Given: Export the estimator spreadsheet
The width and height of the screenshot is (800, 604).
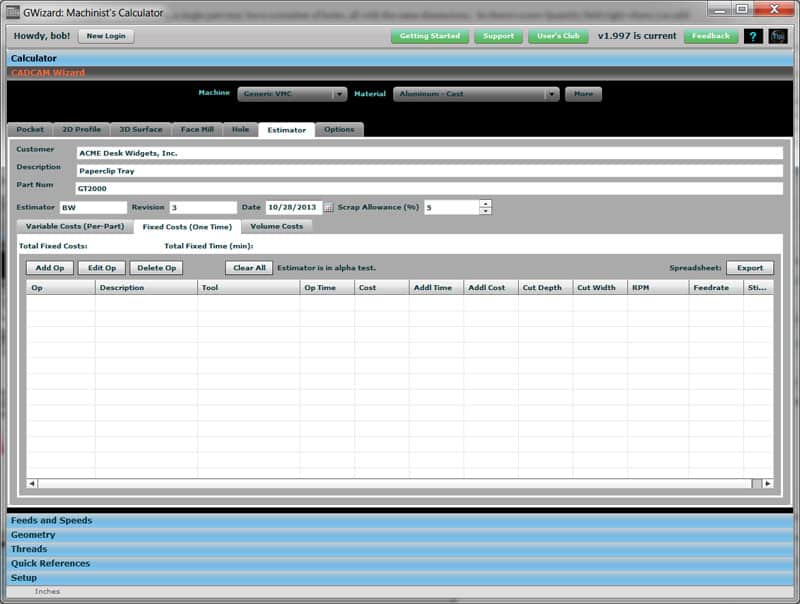Looking at the screenshot, I should [x=750, y=267].
